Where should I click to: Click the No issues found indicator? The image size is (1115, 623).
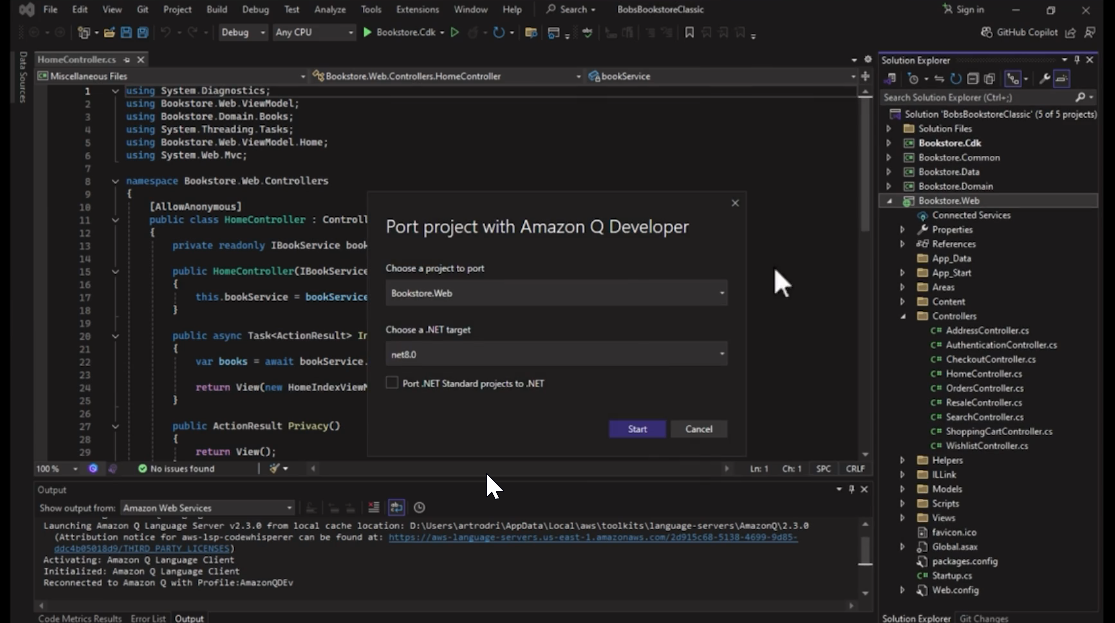click(176, 468)
